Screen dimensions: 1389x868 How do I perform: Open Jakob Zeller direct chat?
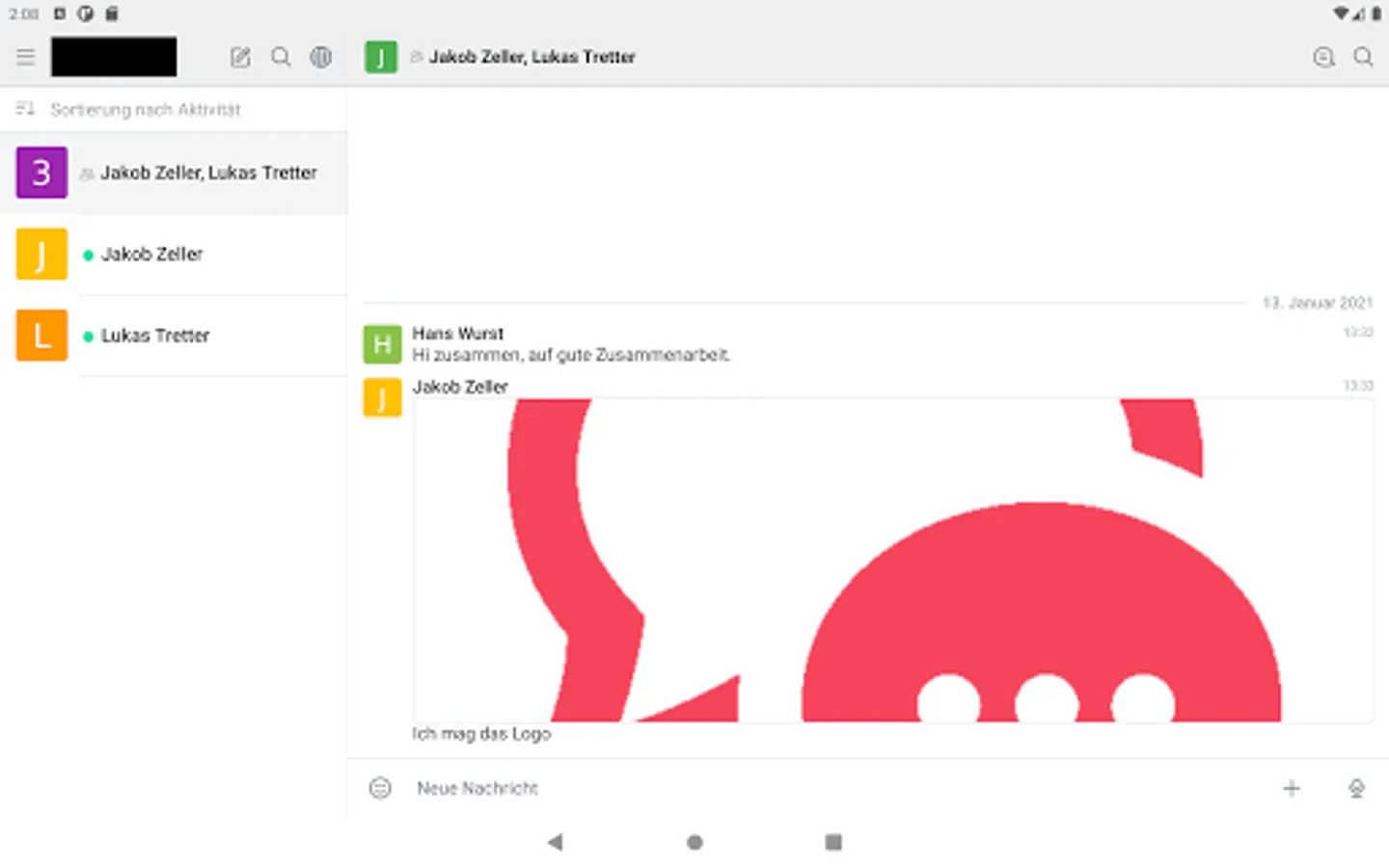point(174,255)
